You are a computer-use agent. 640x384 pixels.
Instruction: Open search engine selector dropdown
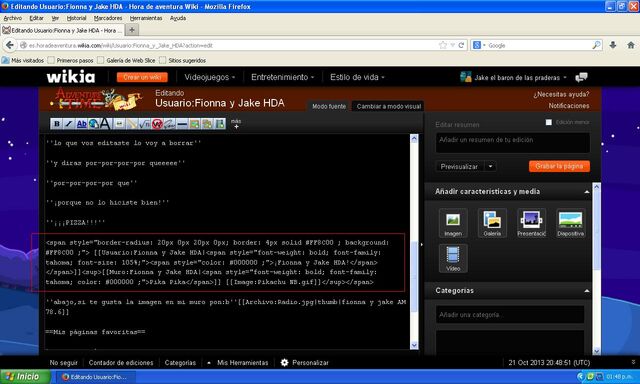(x=479, y=45)
